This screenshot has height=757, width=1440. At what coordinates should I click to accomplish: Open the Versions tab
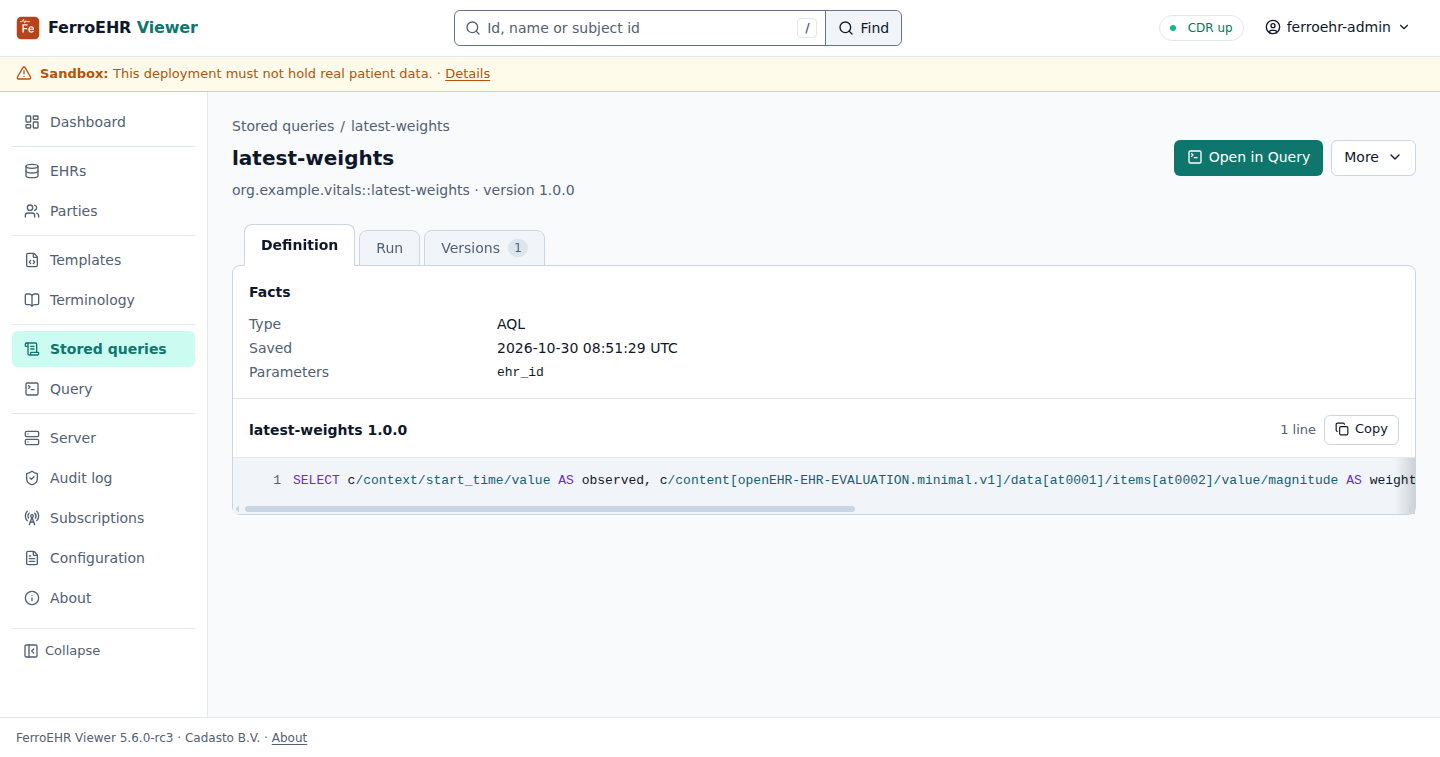coord(484,248)
